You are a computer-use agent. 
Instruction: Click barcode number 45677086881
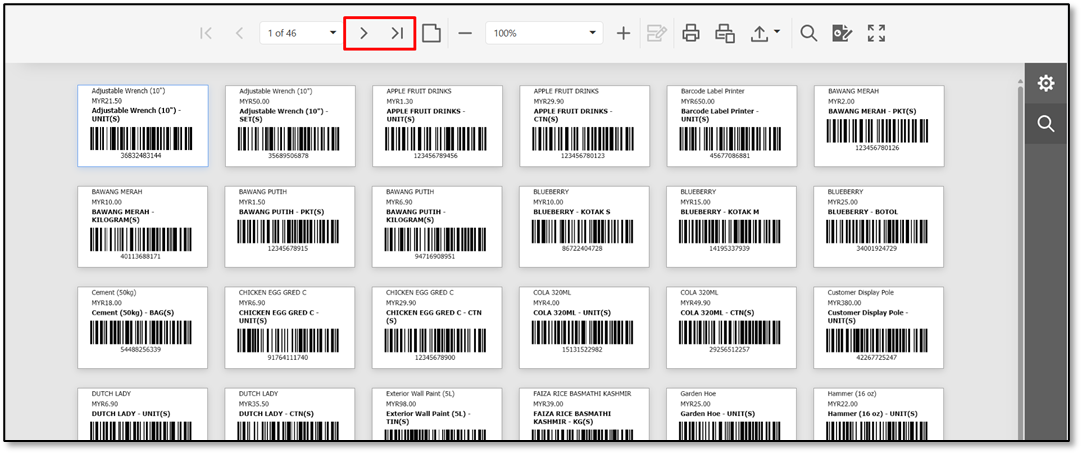pos(730,155)
